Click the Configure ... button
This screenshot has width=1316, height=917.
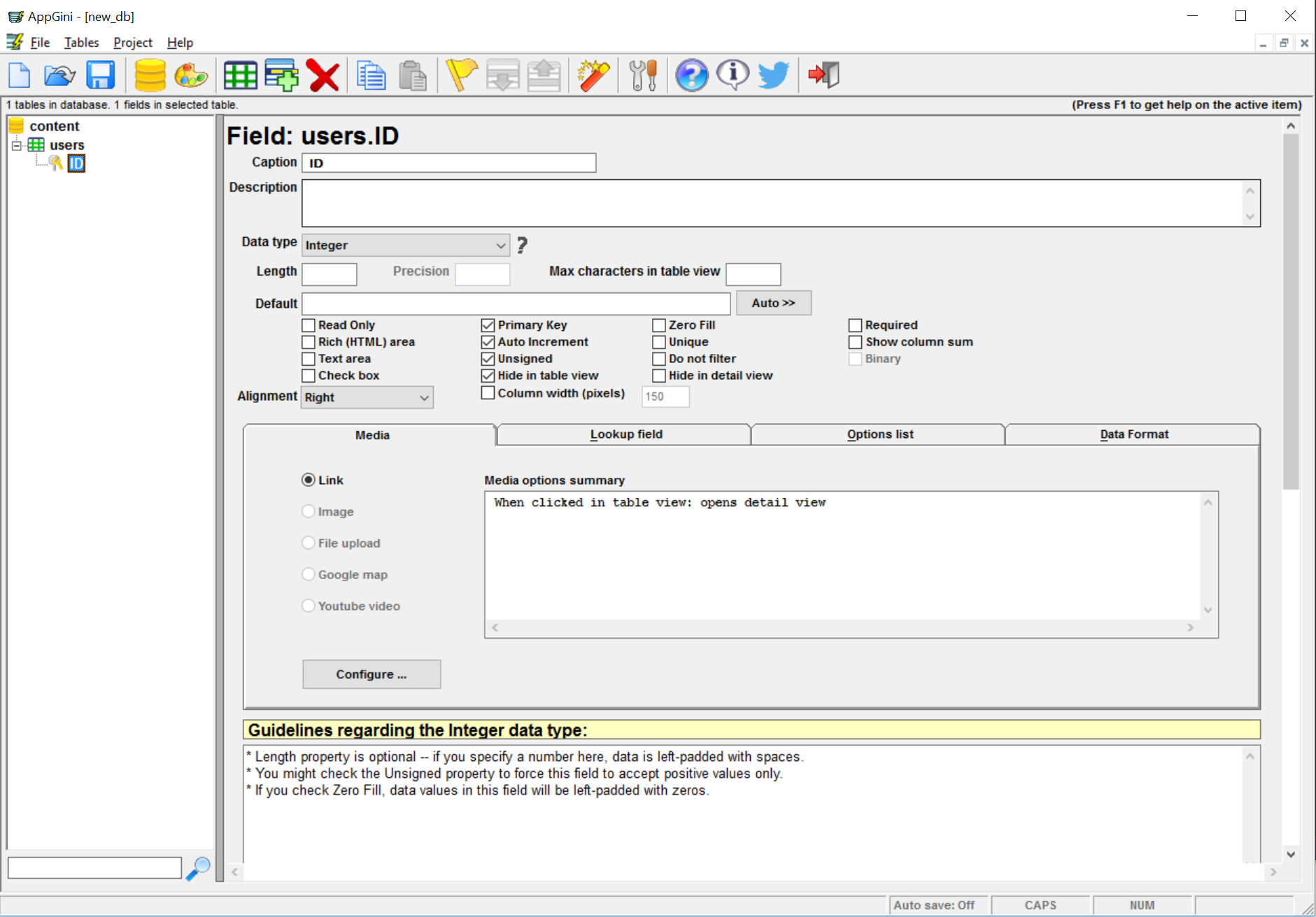(372, 674)
